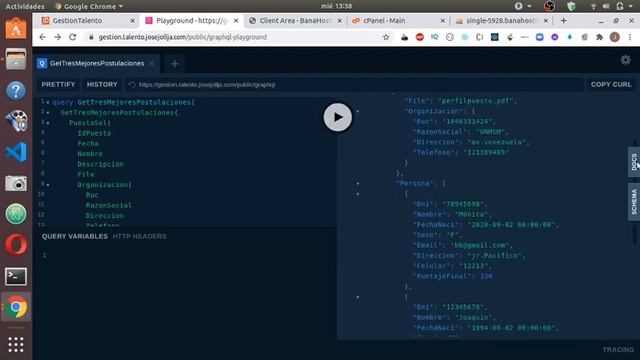Image resolution: width=640 pixels, height=360 pixels.
Task: Open Chrome three-dot menu
Action: pyautogui.click(x=630, y=37)
